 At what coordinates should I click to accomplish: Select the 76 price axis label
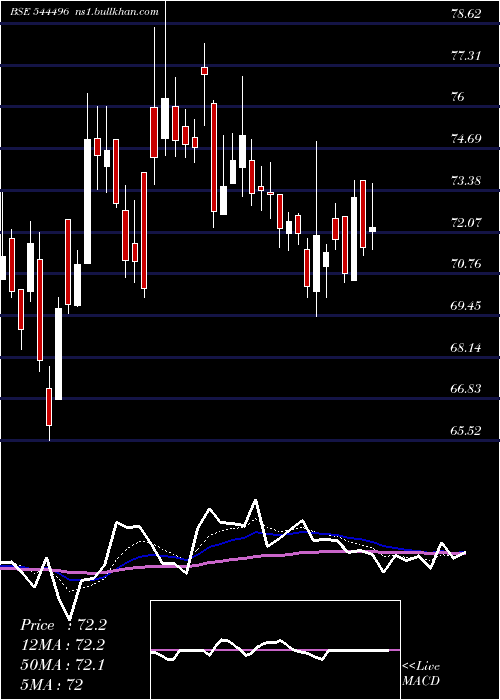(x=458, y=97)
